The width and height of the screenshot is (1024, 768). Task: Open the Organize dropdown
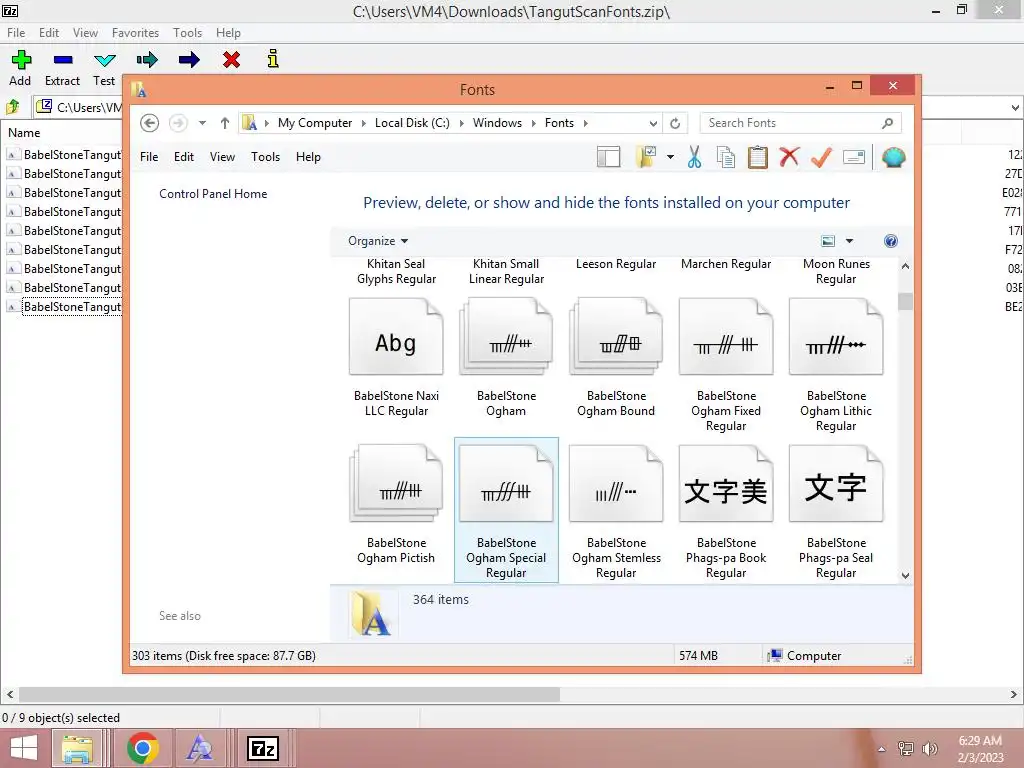(377, 241)
